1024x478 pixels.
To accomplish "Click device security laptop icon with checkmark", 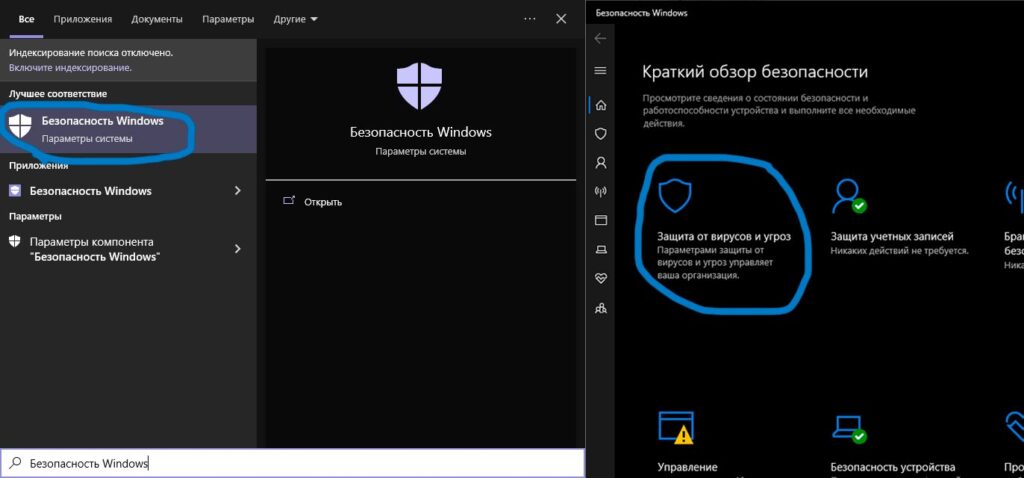I will (849, 428).
